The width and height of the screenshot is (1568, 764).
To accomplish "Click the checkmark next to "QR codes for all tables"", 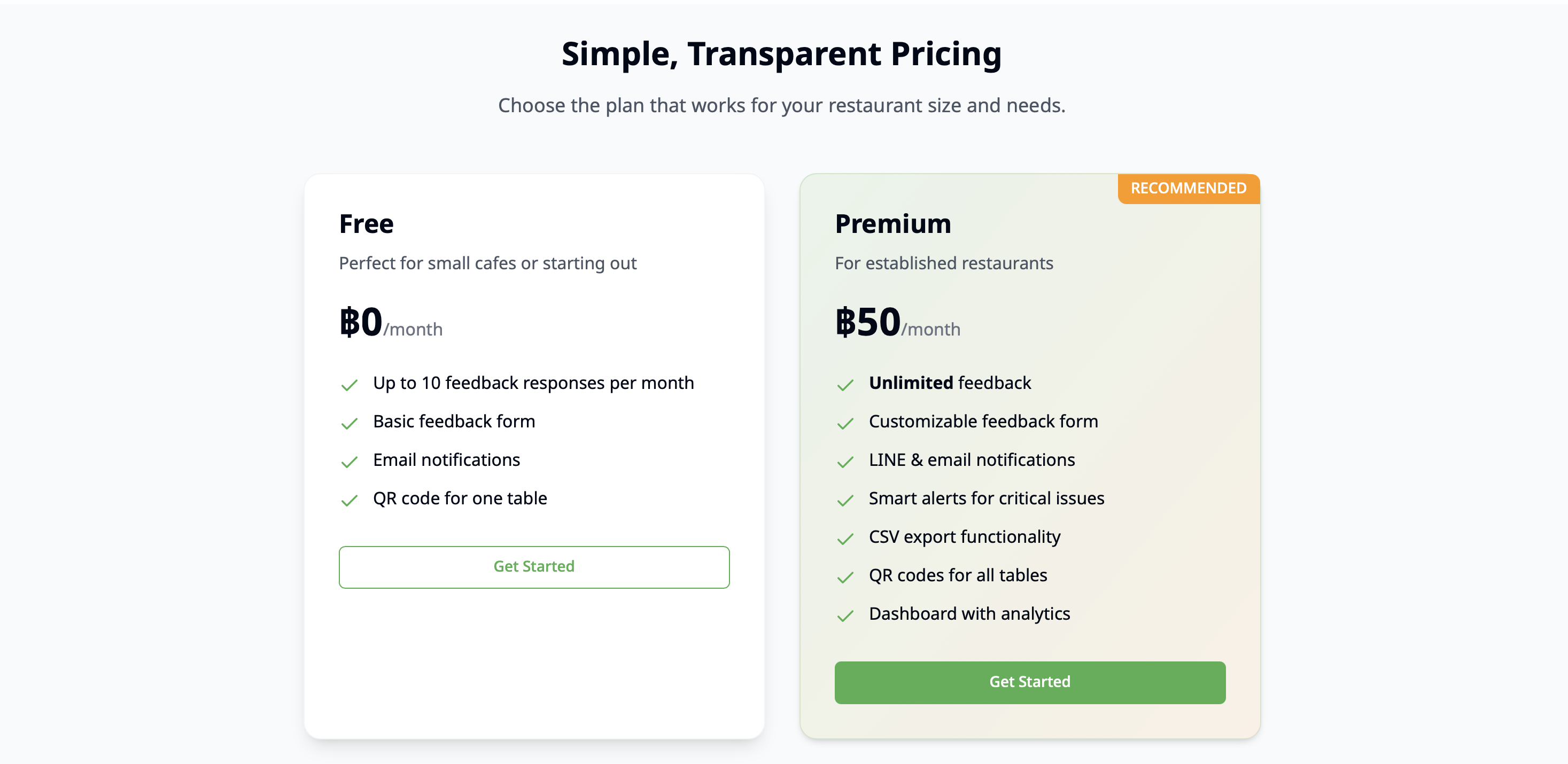I will [x=845, y=577].
